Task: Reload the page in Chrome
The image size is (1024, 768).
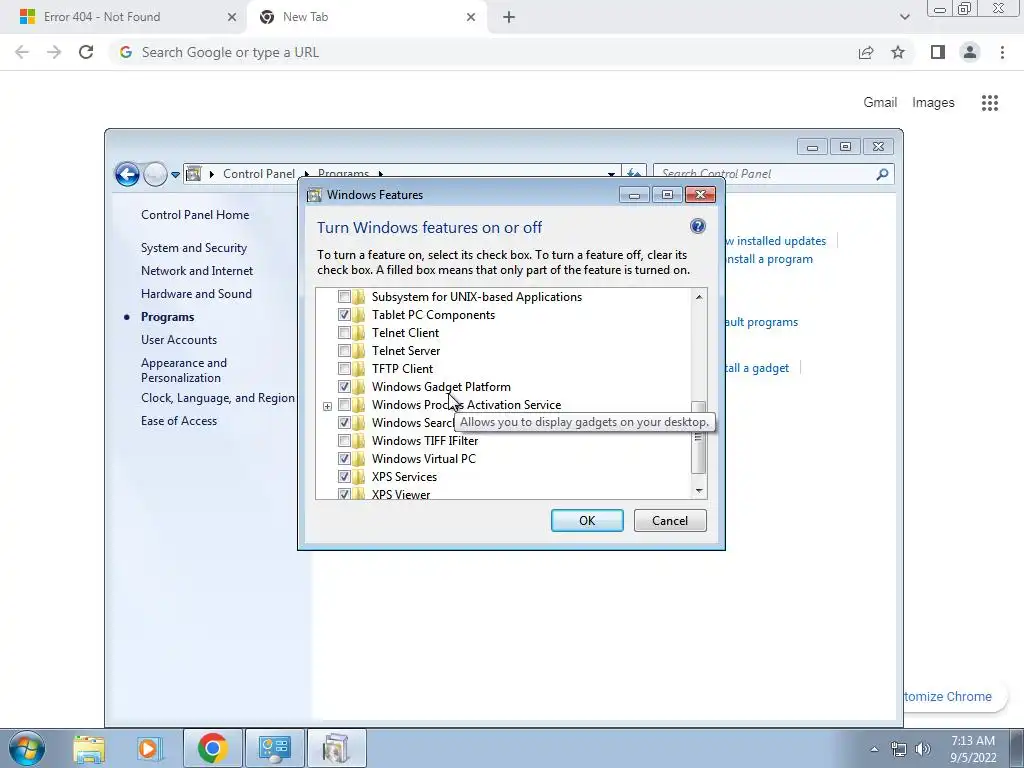Action: point(86,52)
